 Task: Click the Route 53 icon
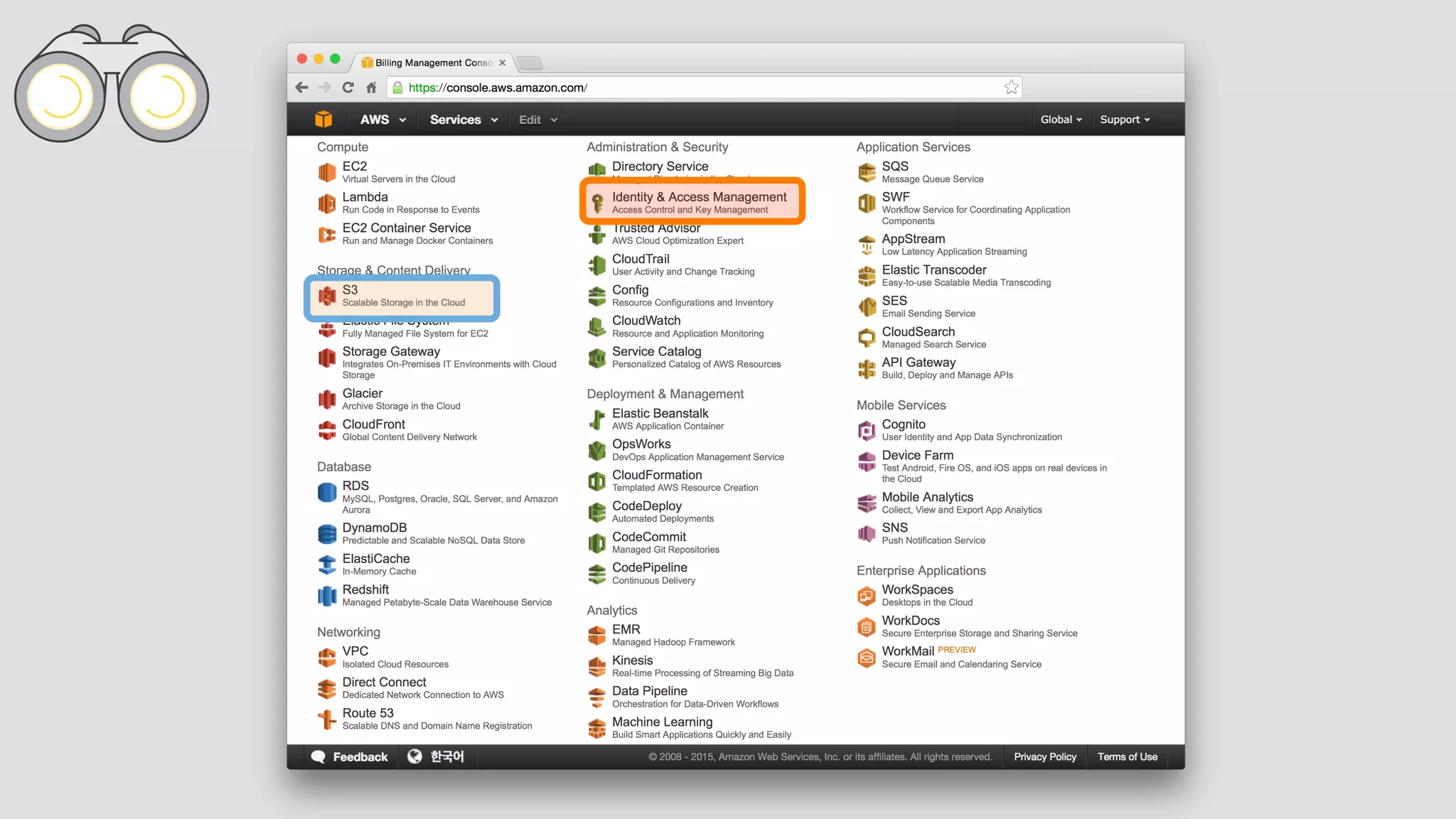(x=326, y=719)
